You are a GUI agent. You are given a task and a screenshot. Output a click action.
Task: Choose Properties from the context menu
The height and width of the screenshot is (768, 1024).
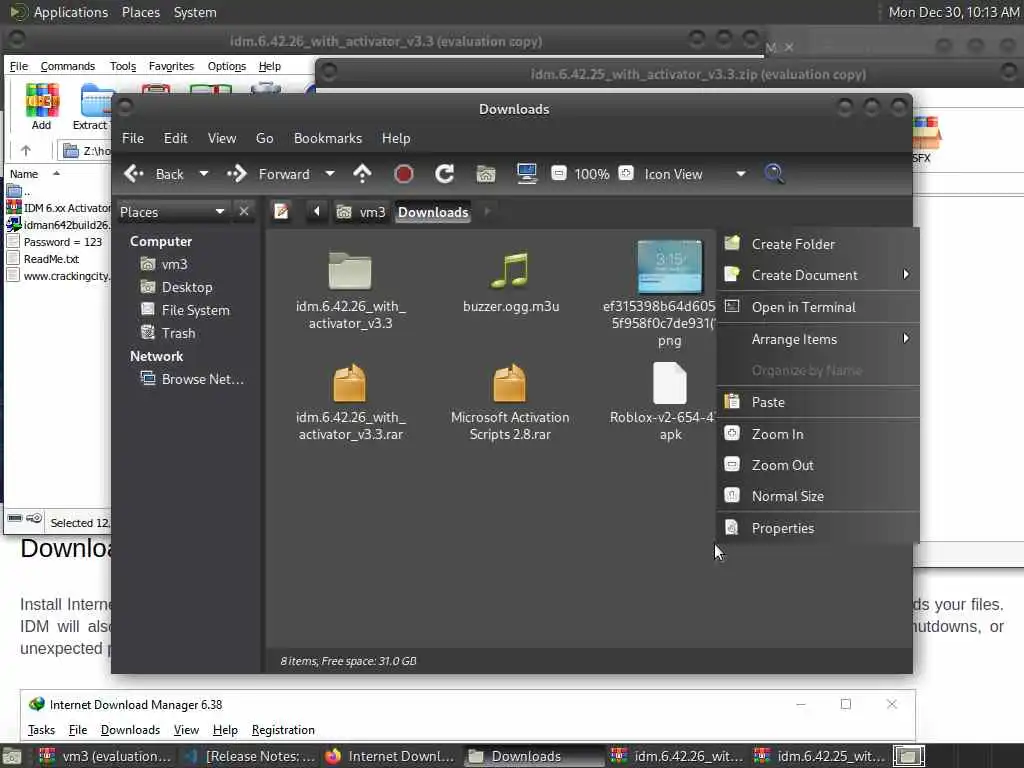(818, 528)
